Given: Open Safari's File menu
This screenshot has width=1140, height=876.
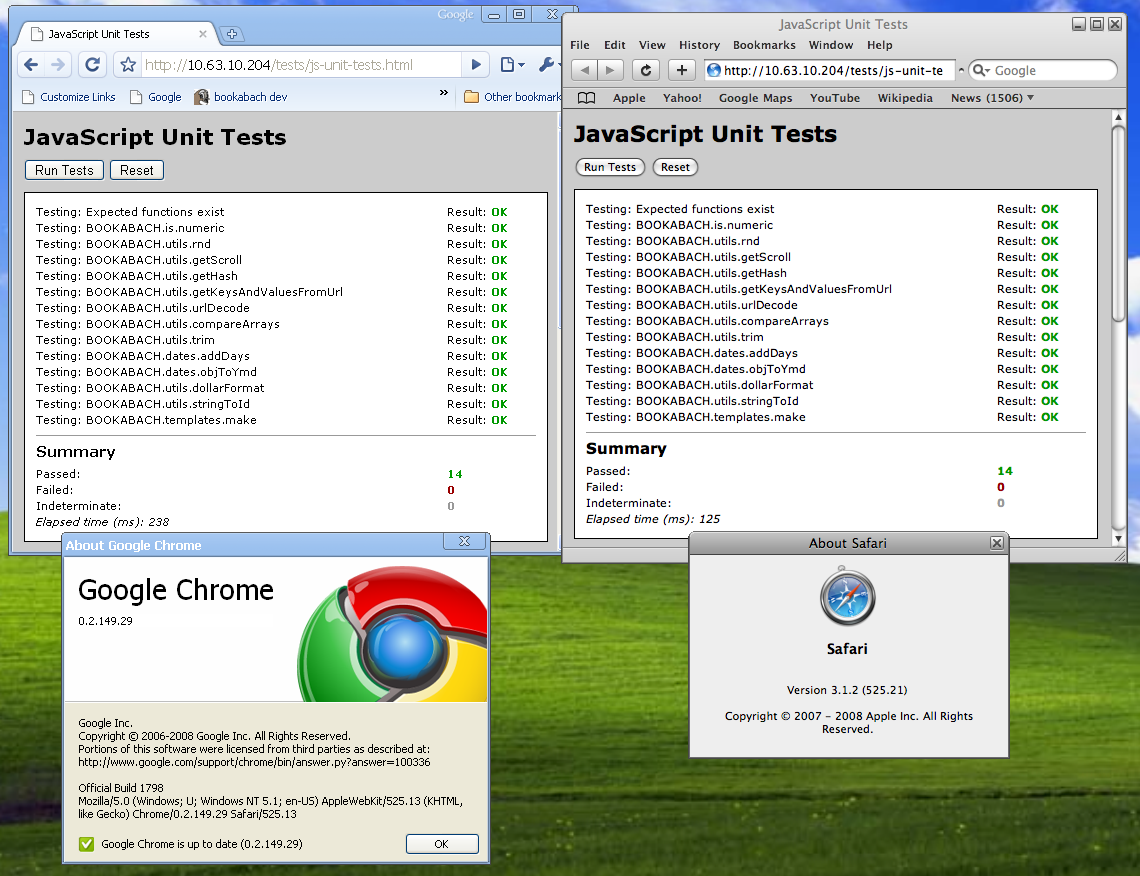Looking at the screenshot, I should click(x=580, y=45).
